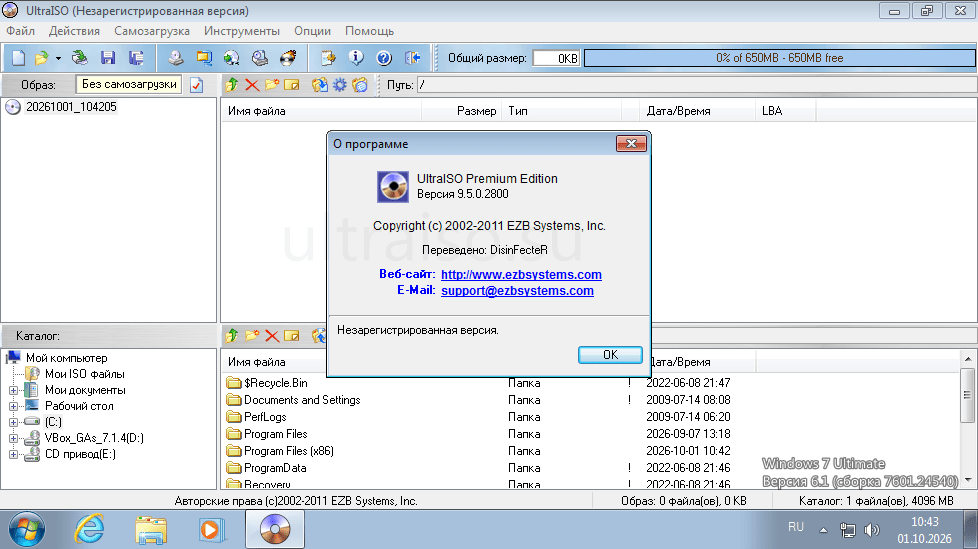Click the support@ezbsystems.com email link

517,291
